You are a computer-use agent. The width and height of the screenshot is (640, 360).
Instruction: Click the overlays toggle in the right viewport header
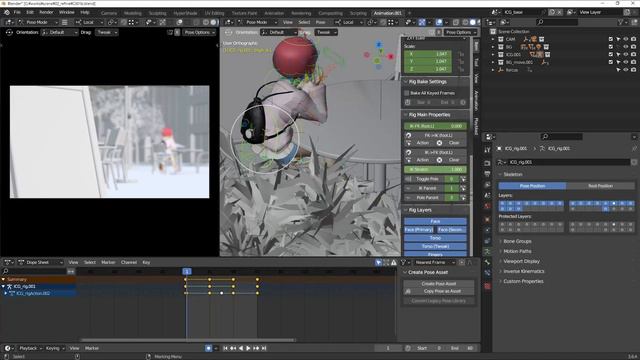pos(439,22)
